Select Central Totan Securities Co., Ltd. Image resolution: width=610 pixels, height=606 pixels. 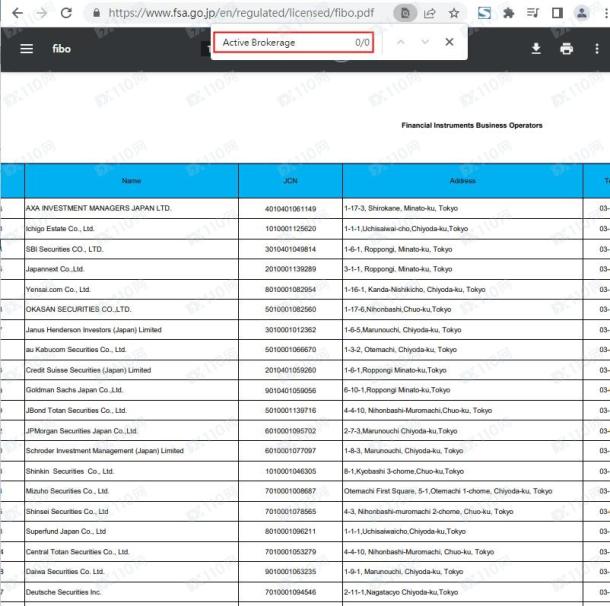pos(131,552)
